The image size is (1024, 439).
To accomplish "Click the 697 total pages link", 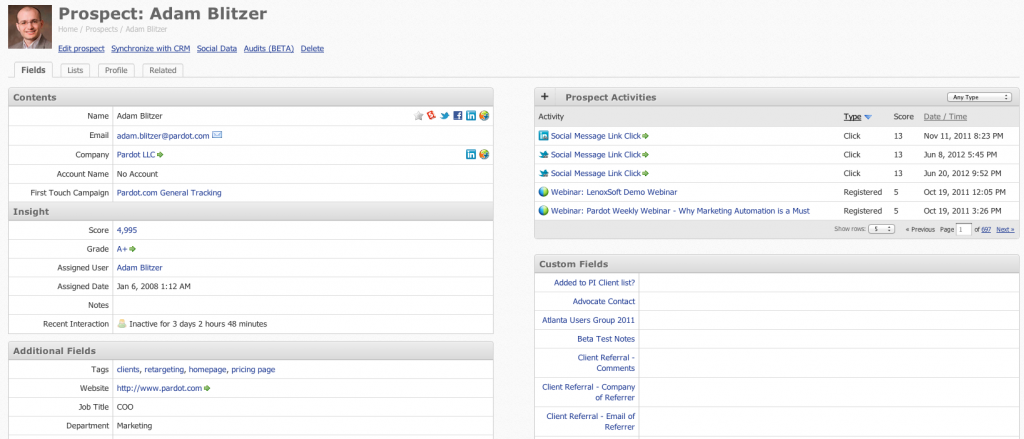I will click(986, 229).
